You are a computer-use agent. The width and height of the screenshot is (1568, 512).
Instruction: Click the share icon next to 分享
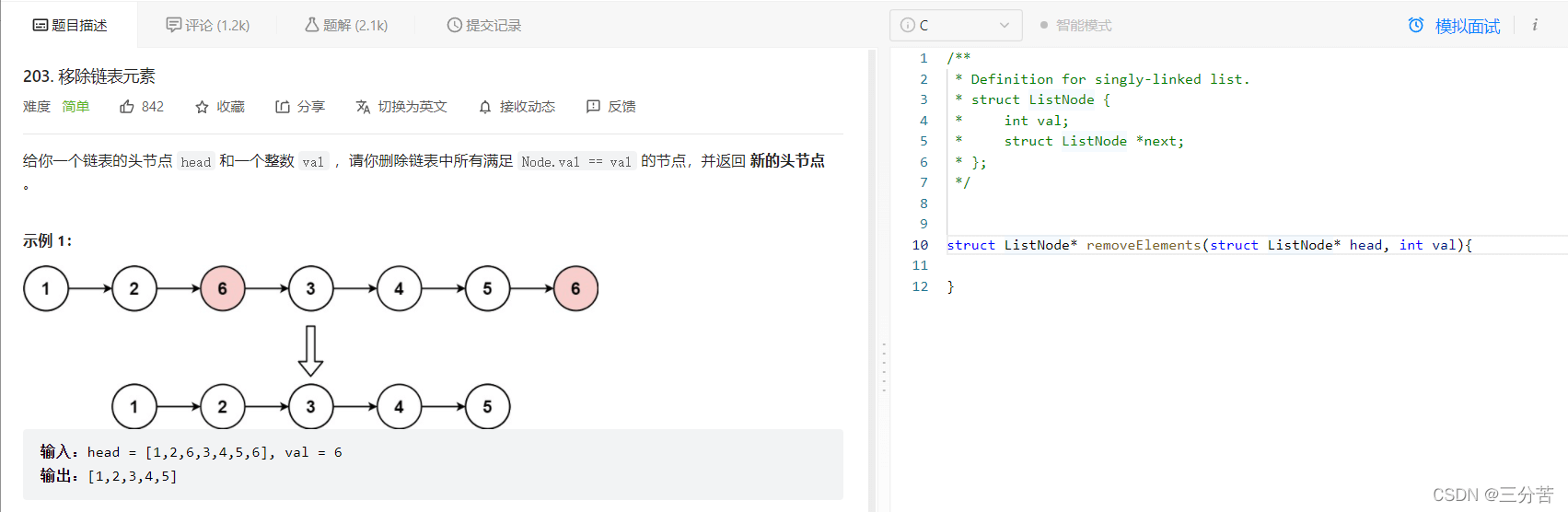(283, 107)
